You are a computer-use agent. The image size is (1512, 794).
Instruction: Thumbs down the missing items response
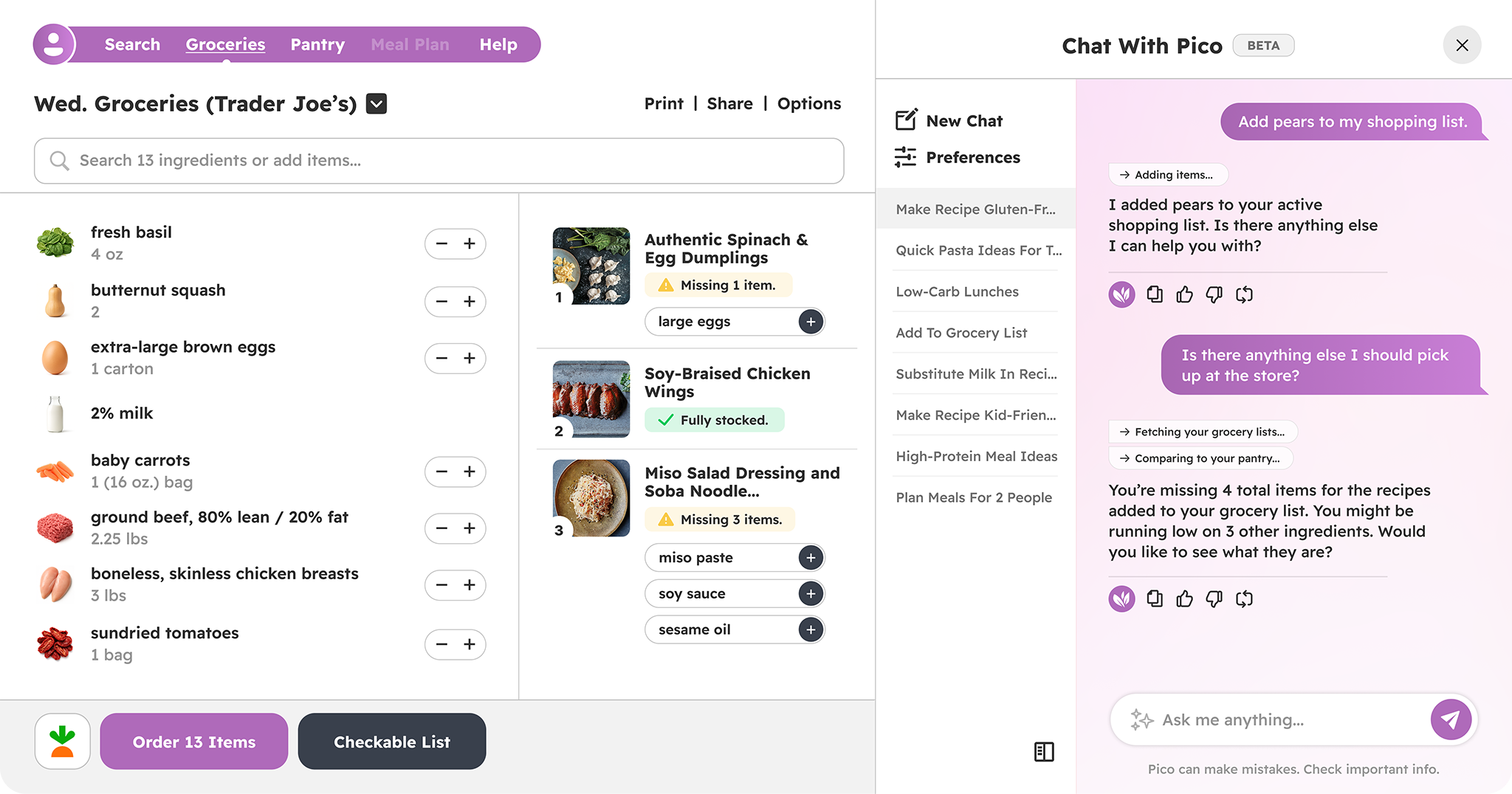1214,598
